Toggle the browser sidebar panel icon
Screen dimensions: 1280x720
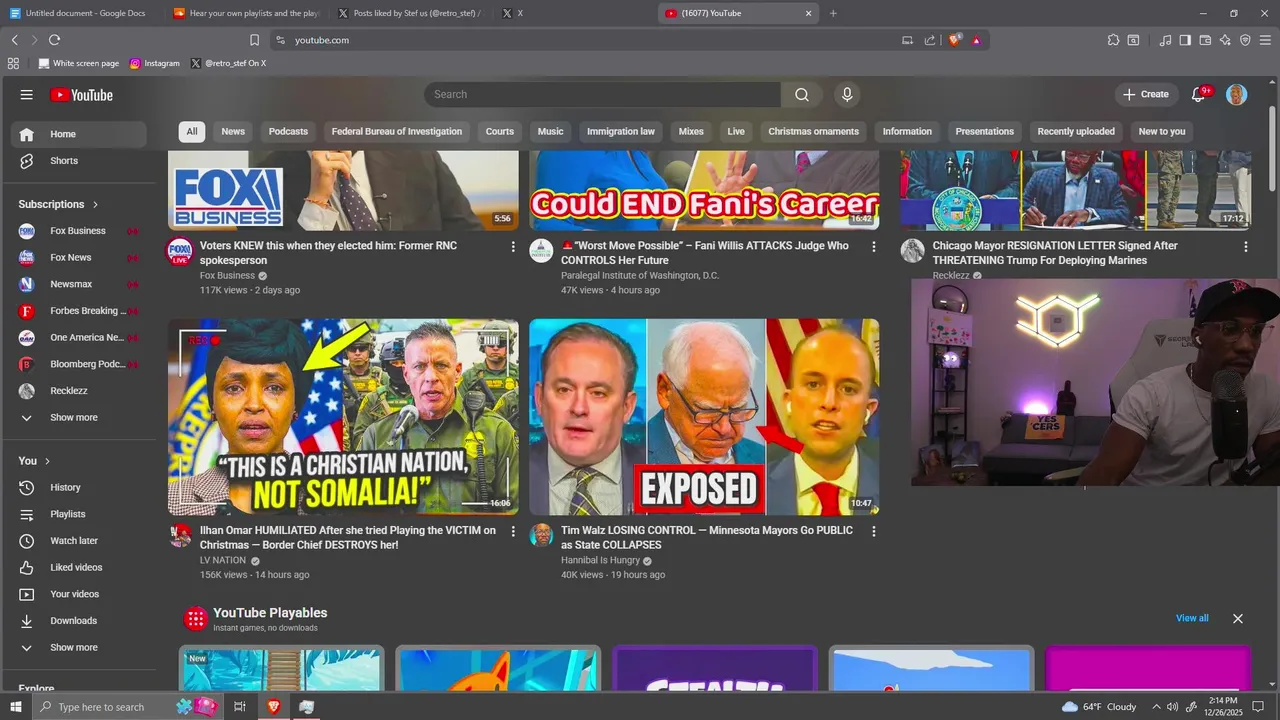(1185, 40)
